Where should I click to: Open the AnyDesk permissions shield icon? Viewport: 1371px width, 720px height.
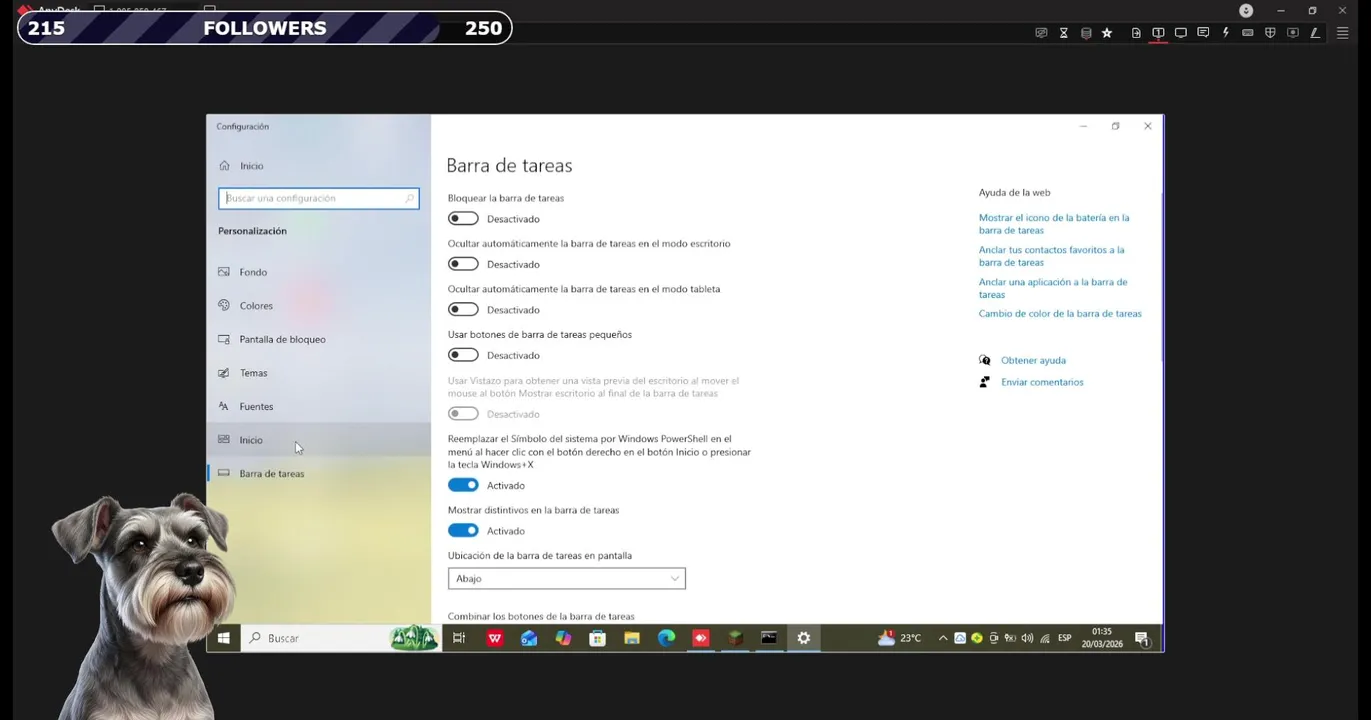1270,33
